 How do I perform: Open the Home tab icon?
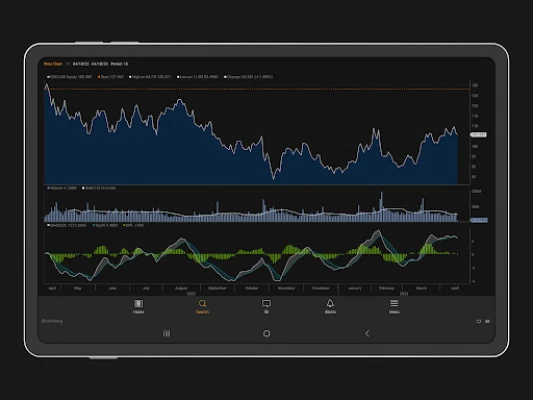point(138,303)
